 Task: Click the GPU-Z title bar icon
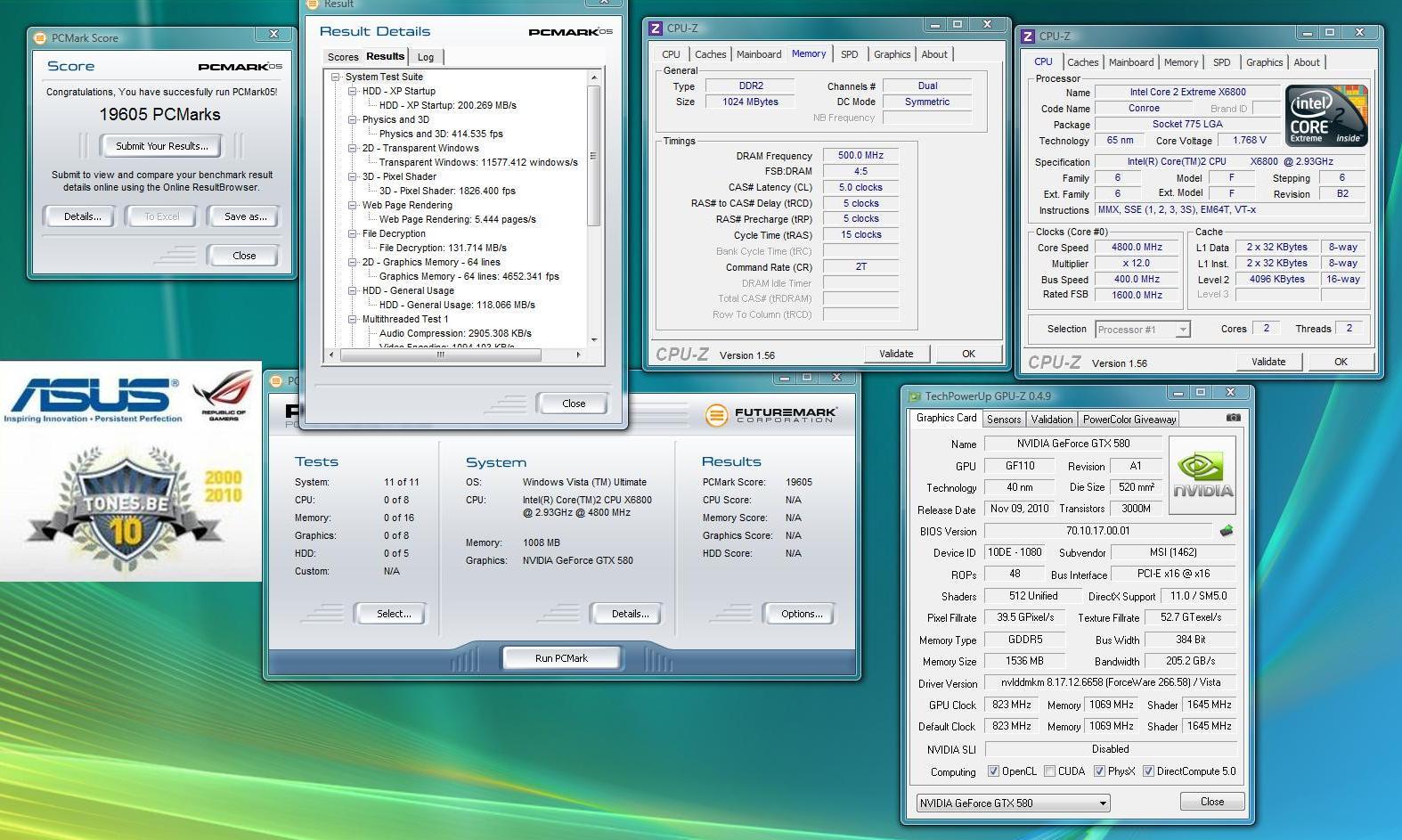[914, 396]
